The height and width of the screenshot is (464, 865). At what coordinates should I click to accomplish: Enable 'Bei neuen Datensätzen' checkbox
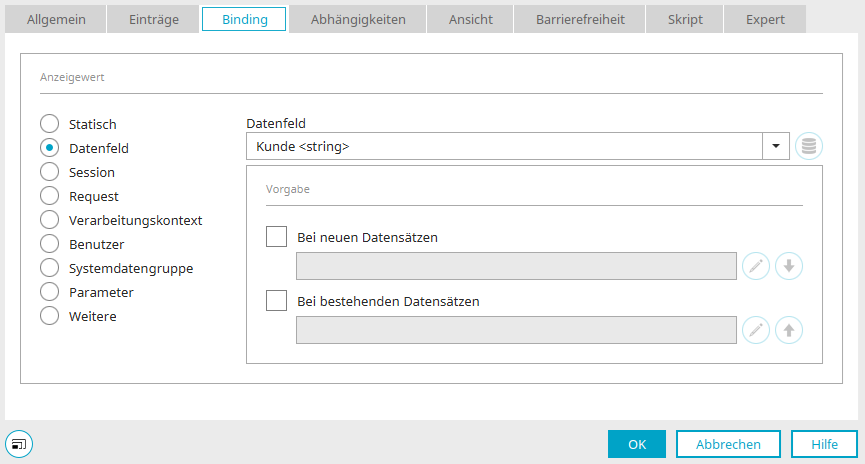tap(276, 237)
